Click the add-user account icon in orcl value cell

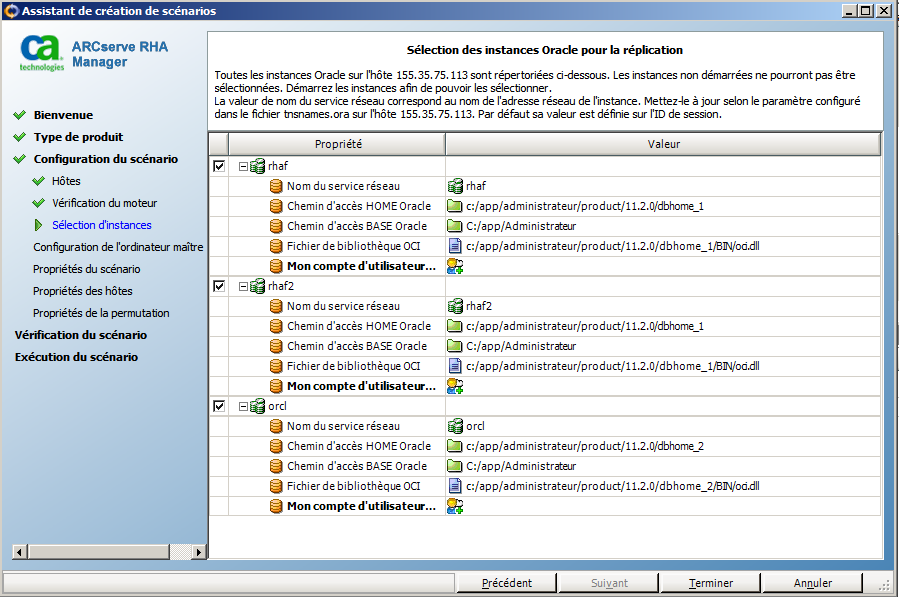(455, 506)
